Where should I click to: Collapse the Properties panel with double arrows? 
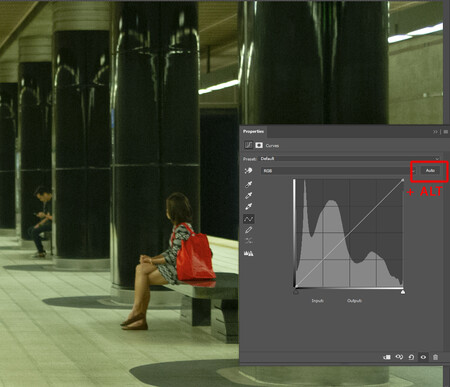(435, 132)
